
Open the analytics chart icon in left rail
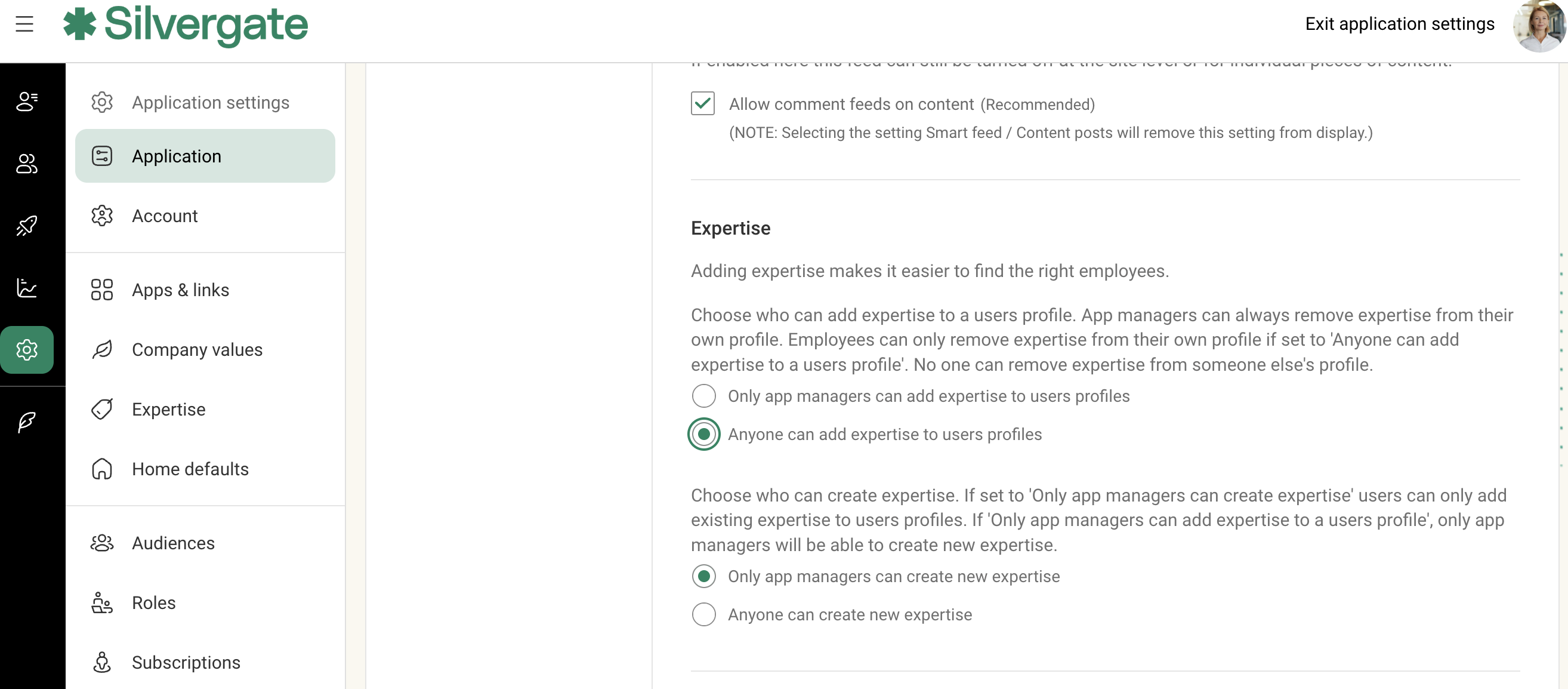tap(27, 288)
